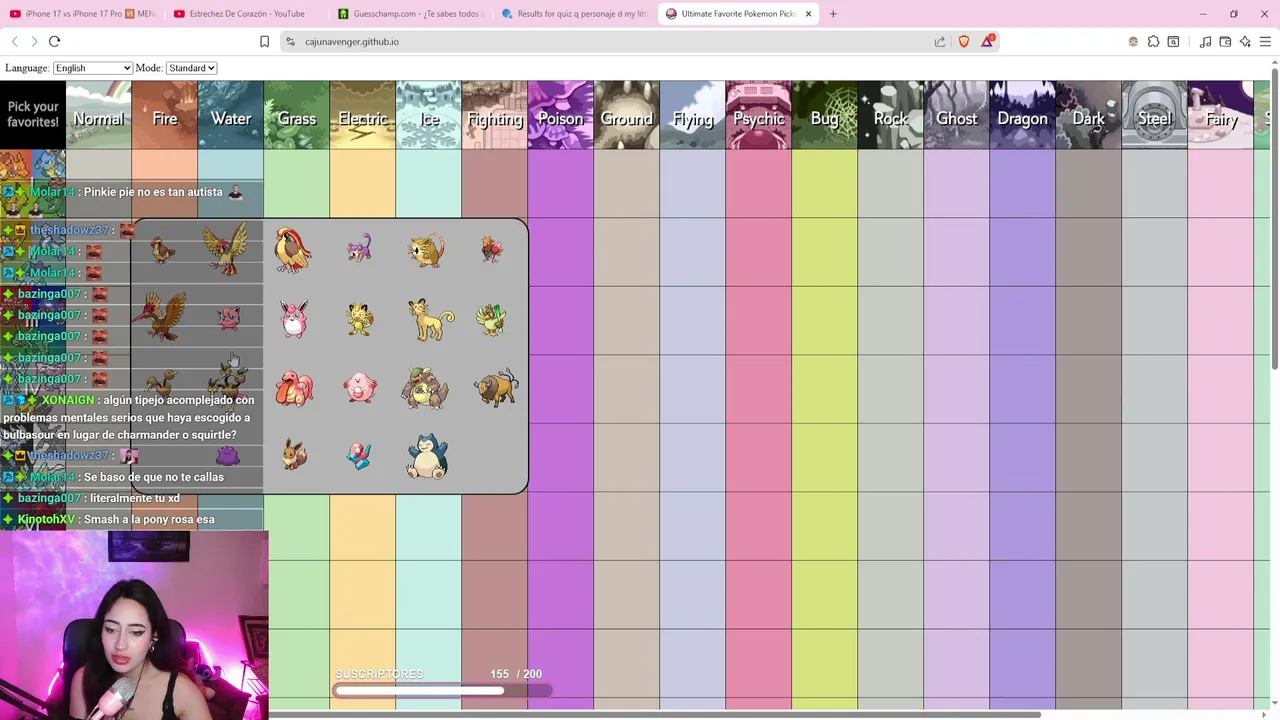Open the music playlist icon in toolbar

tap(1205, 41)
